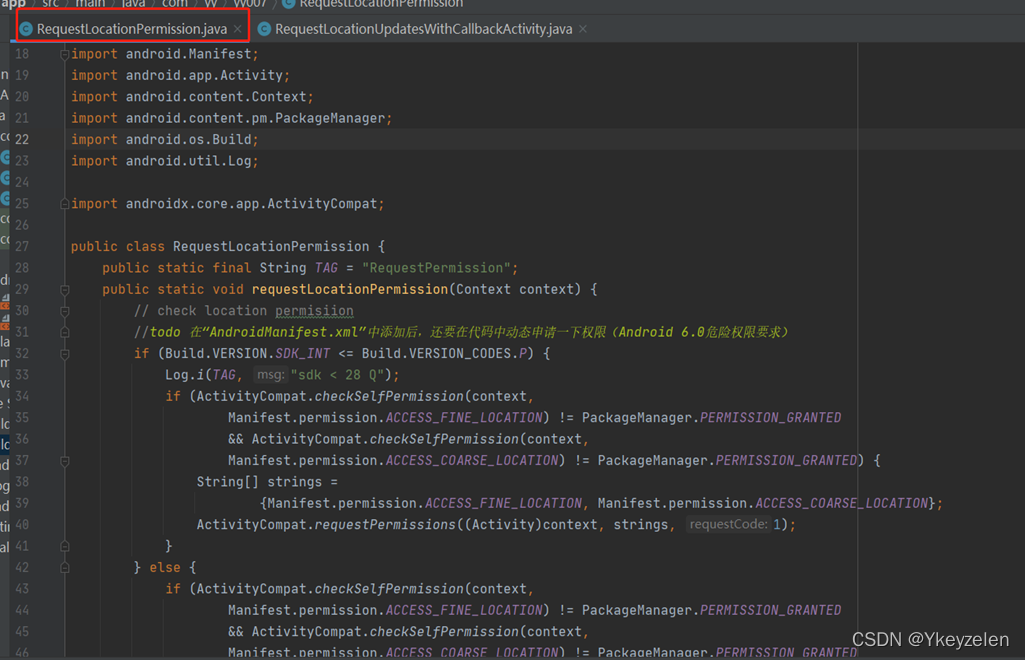This screenshot has width=1025, height=660.
Task: Click line number 40 in the gutter
Action: (x=22, y=525)
